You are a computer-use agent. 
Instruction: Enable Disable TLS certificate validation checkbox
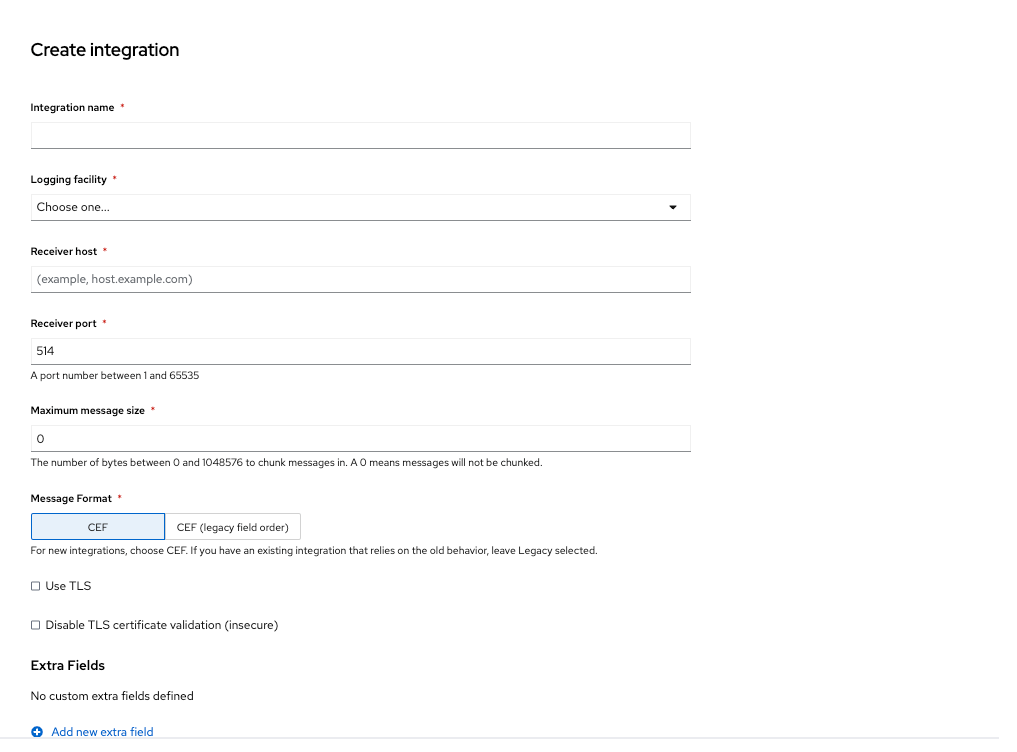pyautogui.click(x=36, y=625)
